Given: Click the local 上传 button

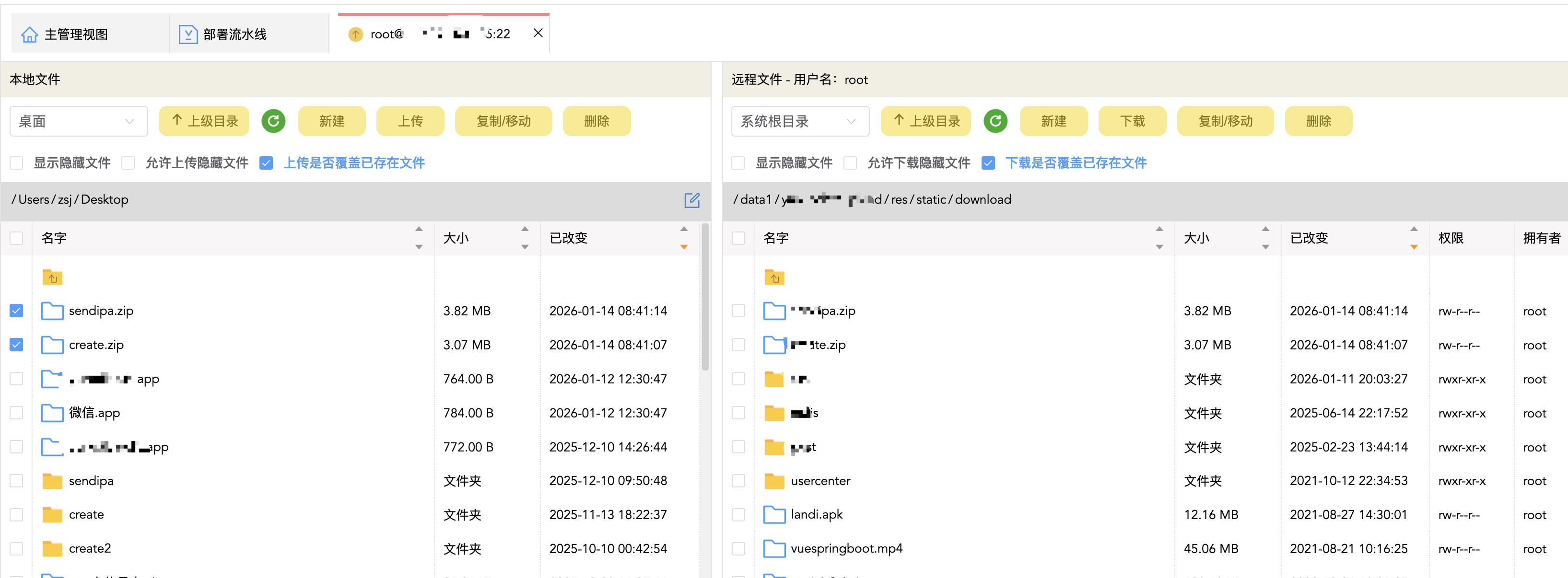Looking at the screenshot, I should [410, 121].
